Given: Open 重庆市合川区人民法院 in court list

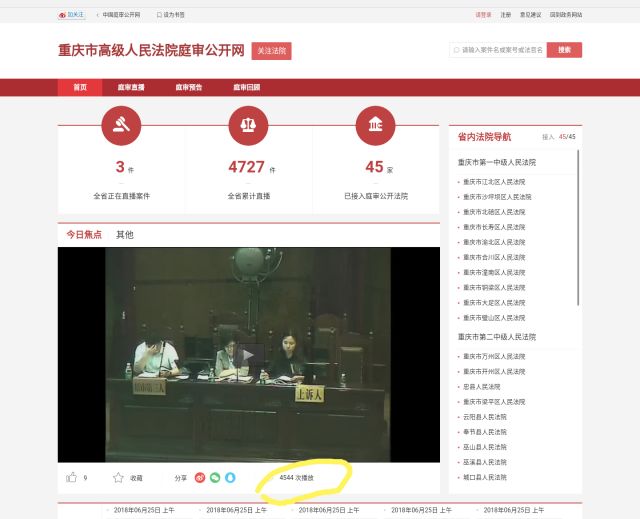Looking at the screenshot, I should [494, 257].
